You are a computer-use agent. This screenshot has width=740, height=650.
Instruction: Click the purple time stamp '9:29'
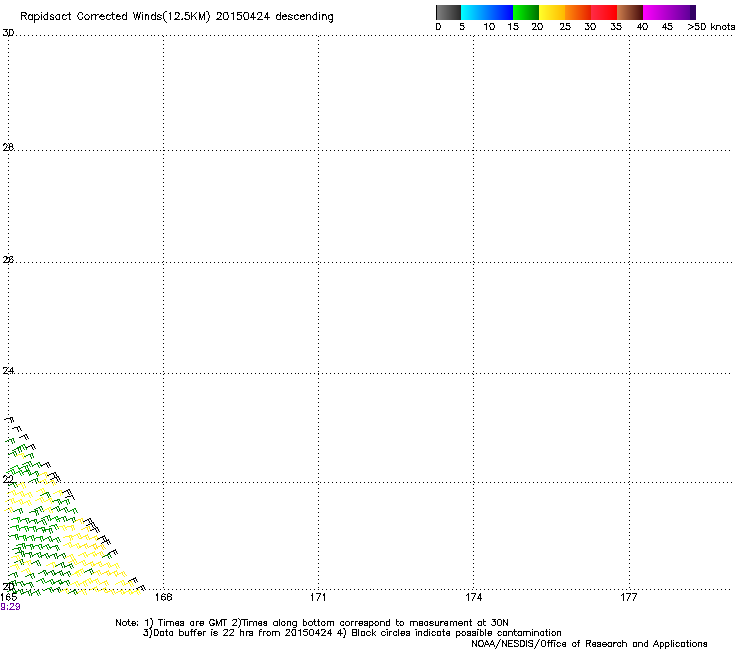coord(10,607)
